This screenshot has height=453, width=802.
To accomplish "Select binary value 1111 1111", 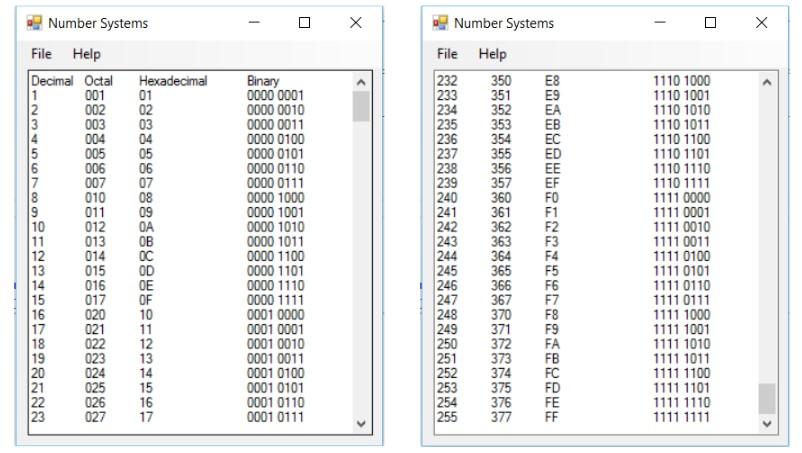I will coord(681,417).
